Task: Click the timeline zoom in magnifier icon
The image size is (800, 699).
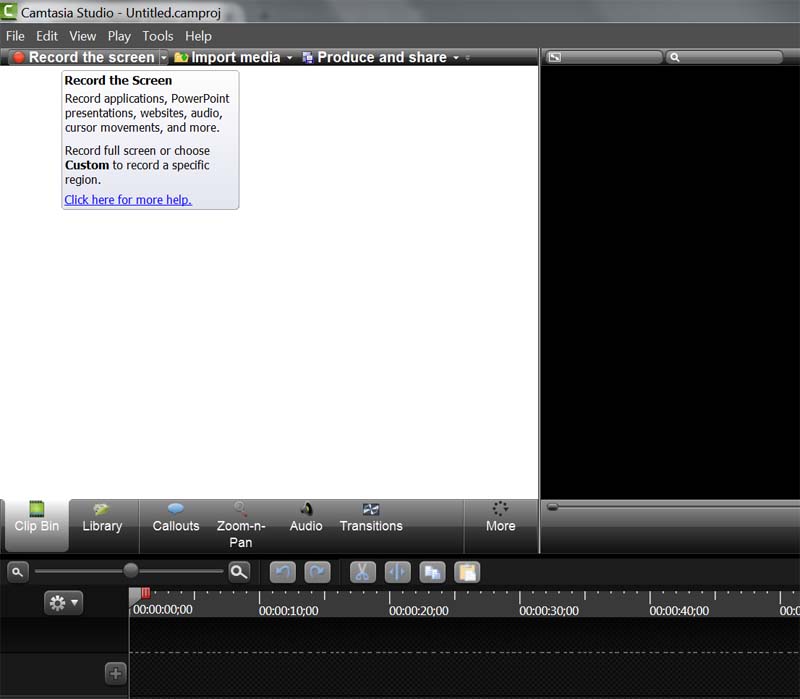Action: click(239, 572)
